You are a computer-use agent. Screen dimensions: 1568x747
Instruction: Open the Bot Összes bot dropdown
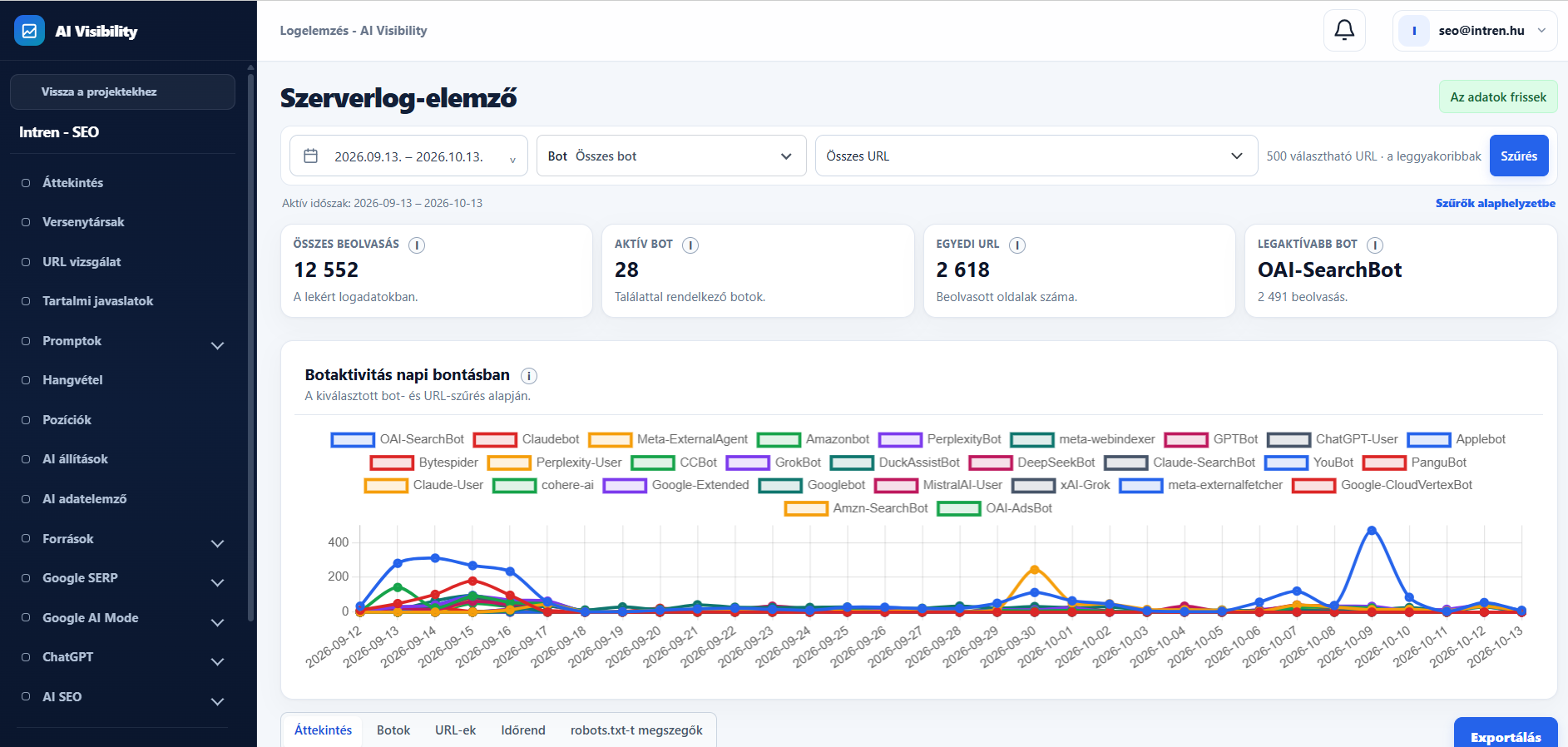click(x=671, y=156)
